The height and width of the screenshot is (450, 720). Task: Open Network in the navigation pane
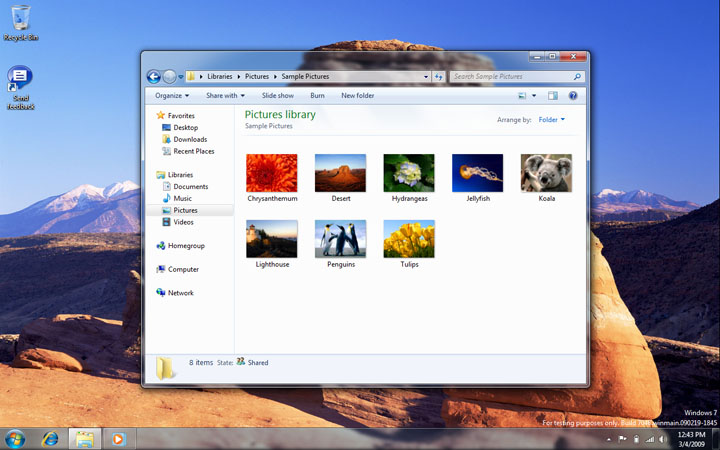(175, 293)
